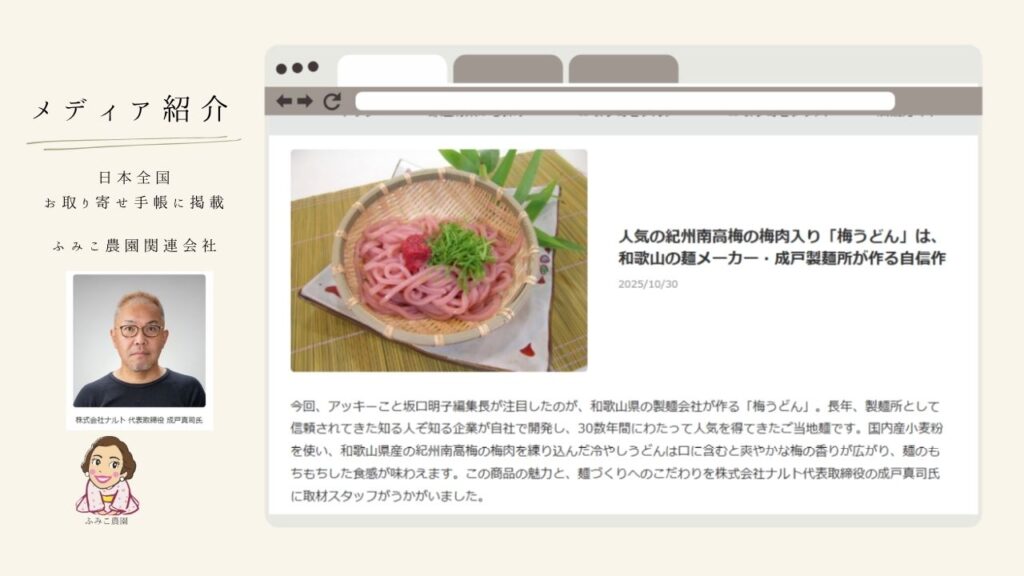Click the 2025/10/30 article date
The height and width of the screenshot is (576, 1024).
pyautogui.click(x=648, y=284)
